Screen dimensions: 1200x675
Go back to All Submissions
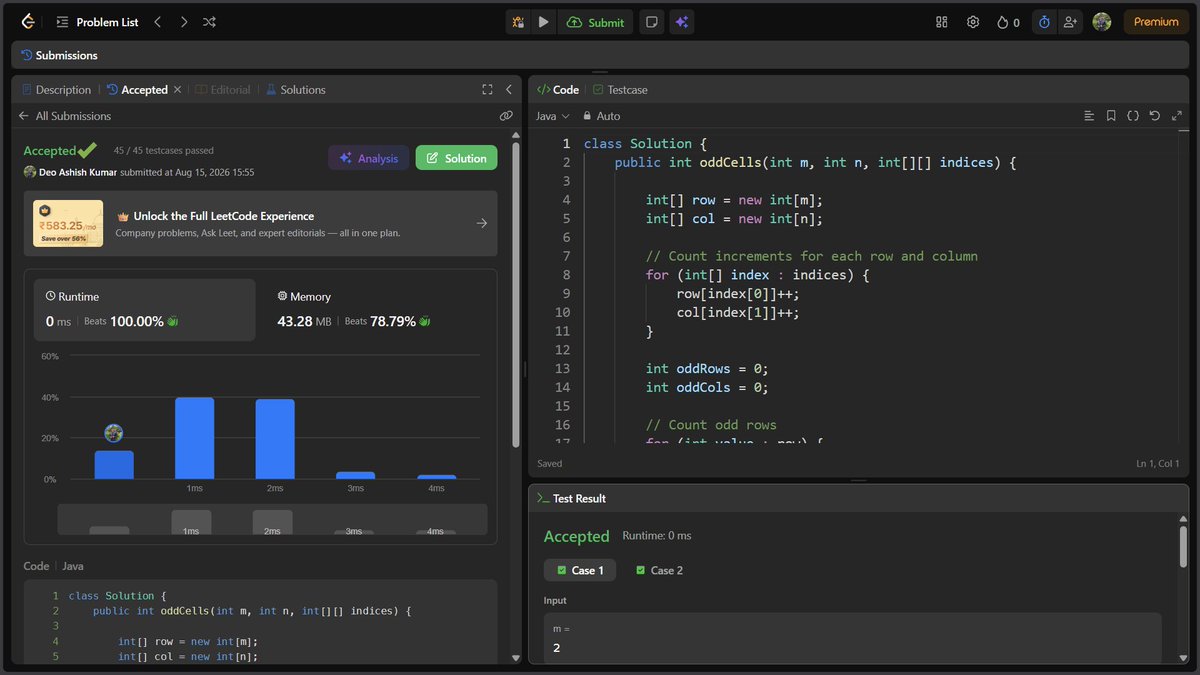pos(64,116)
